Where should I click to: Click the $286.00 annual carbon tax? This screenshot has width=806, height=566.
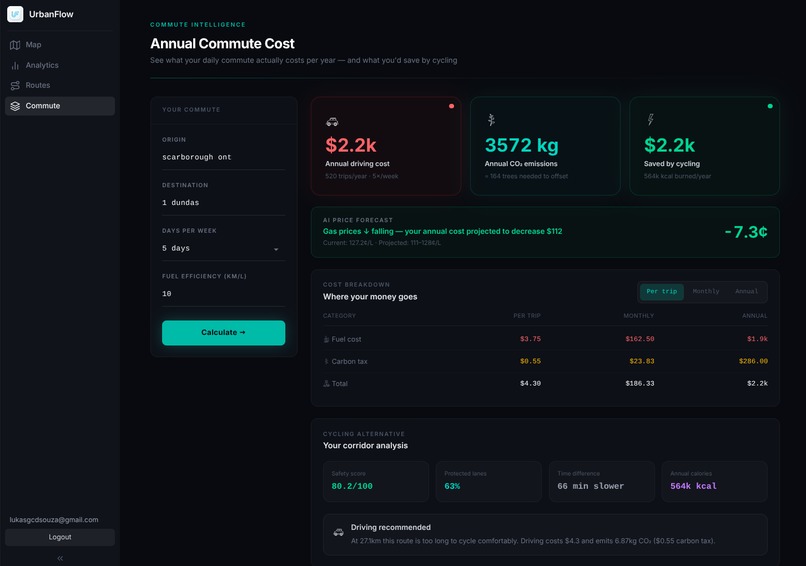pyautogui.click(x=753, y=361)
